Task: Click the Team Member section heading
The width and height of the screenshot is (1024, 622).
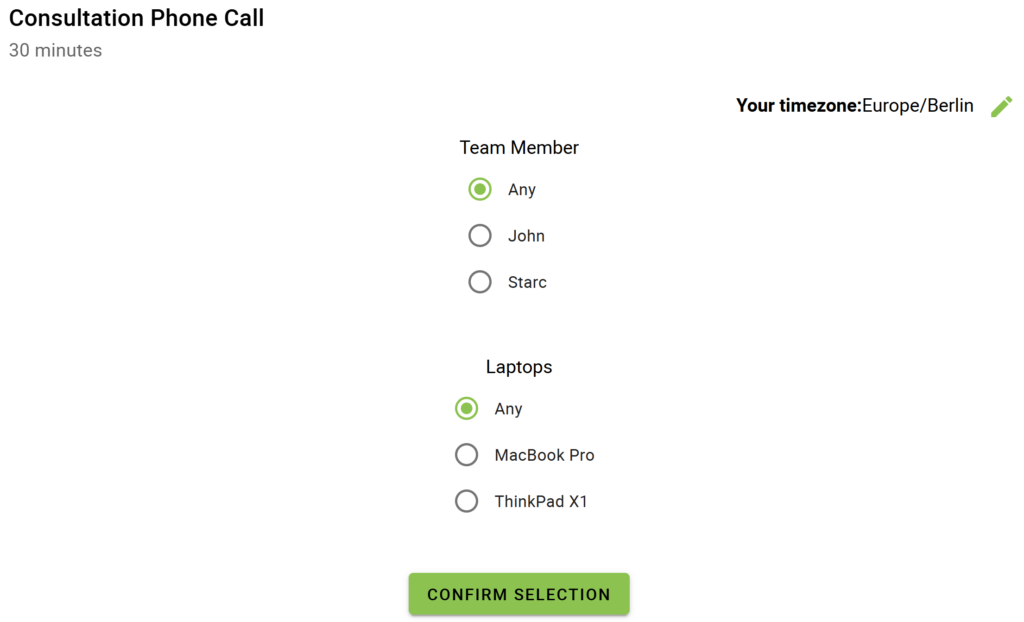Action: [x=518, y=147]
